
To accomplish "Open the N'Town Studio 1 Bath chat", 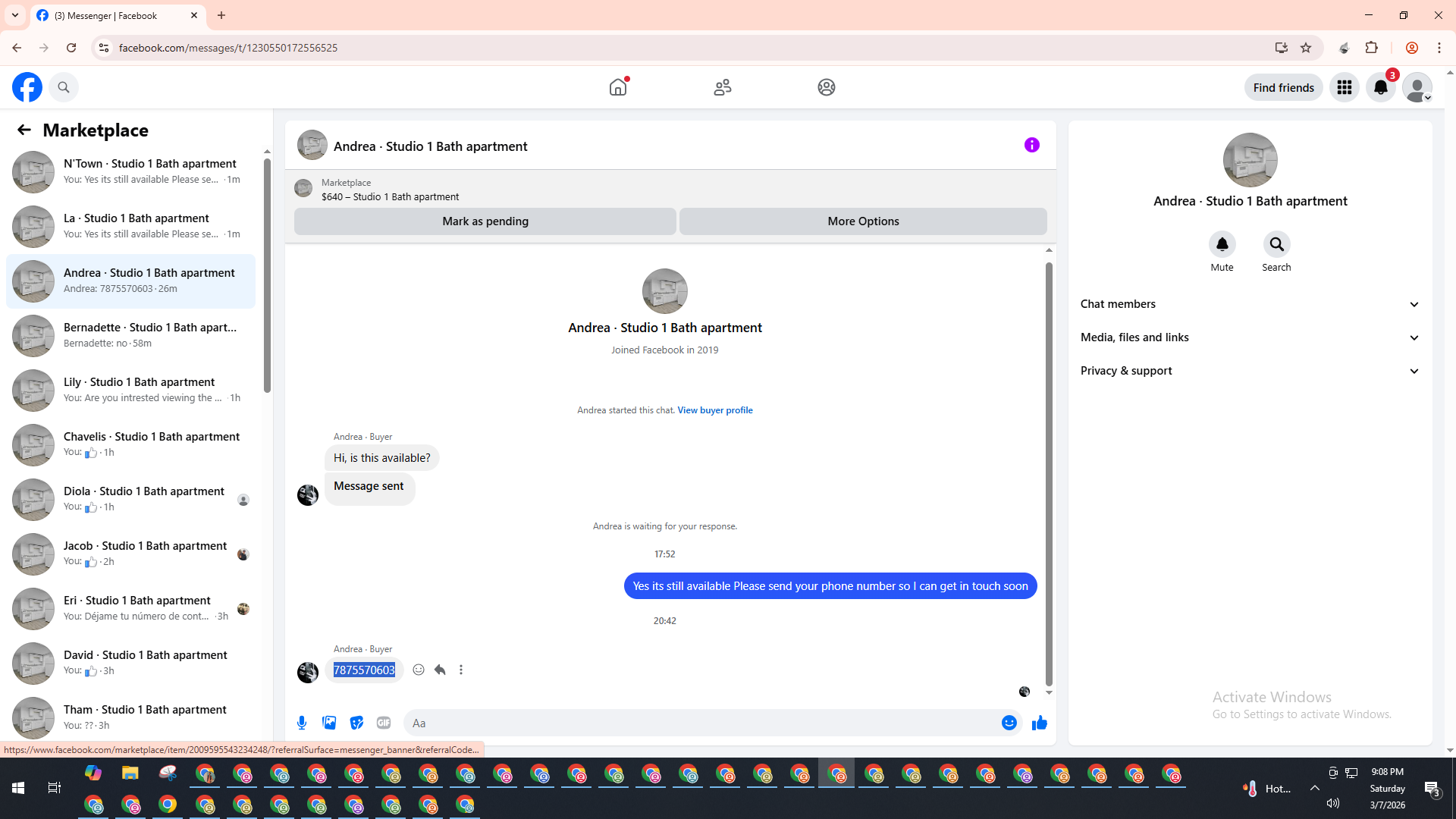I will [130, 171].
